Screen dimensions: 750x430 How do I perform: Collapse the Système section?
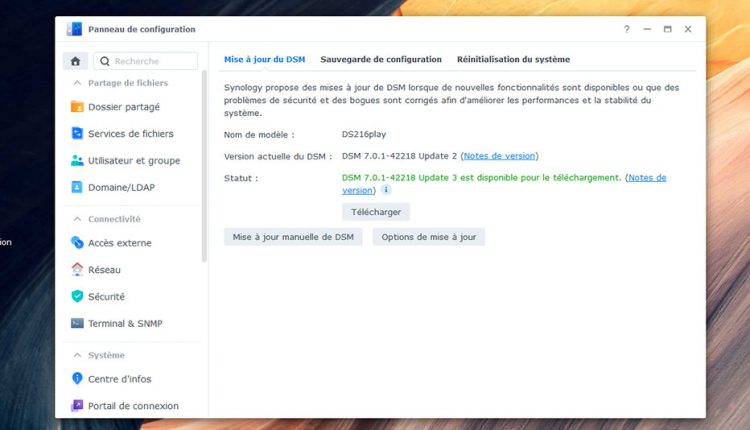pos(77,355)
